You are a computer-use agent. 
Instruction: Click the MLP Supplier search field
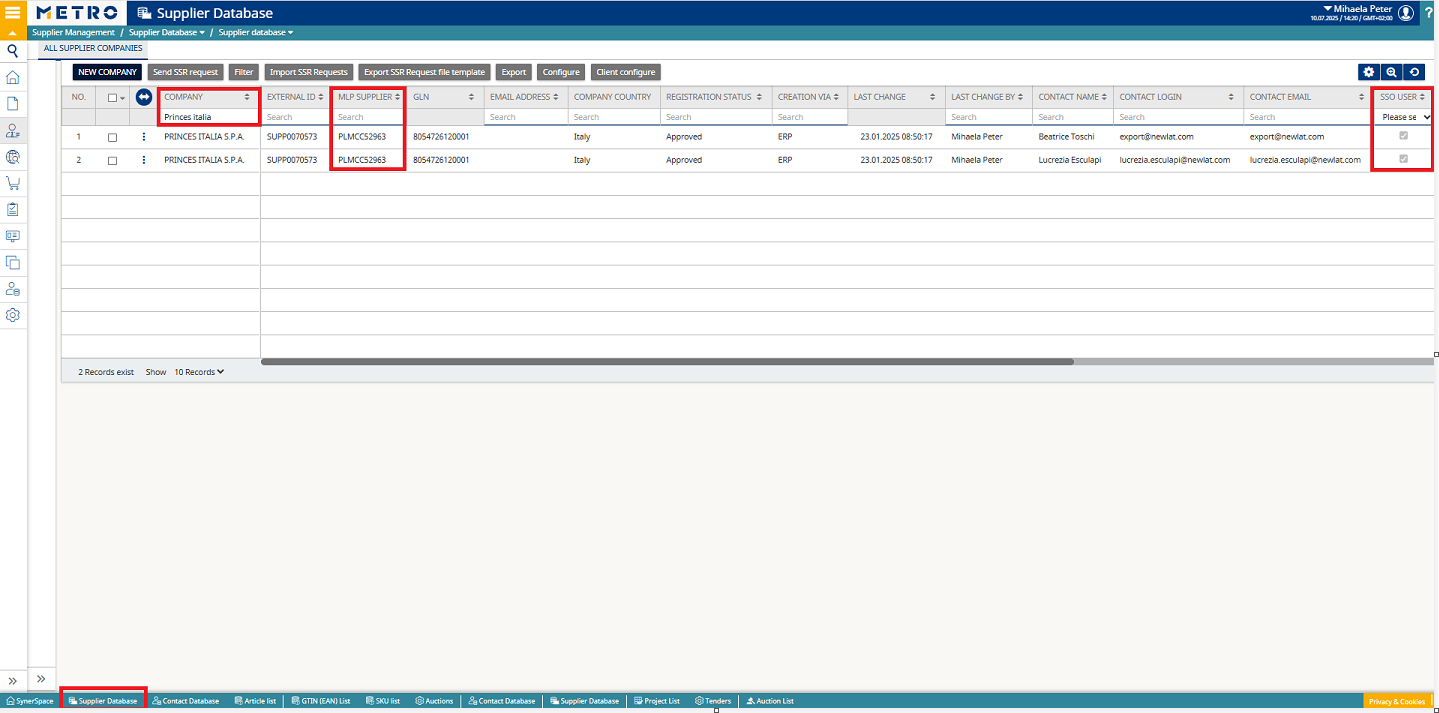368,117
